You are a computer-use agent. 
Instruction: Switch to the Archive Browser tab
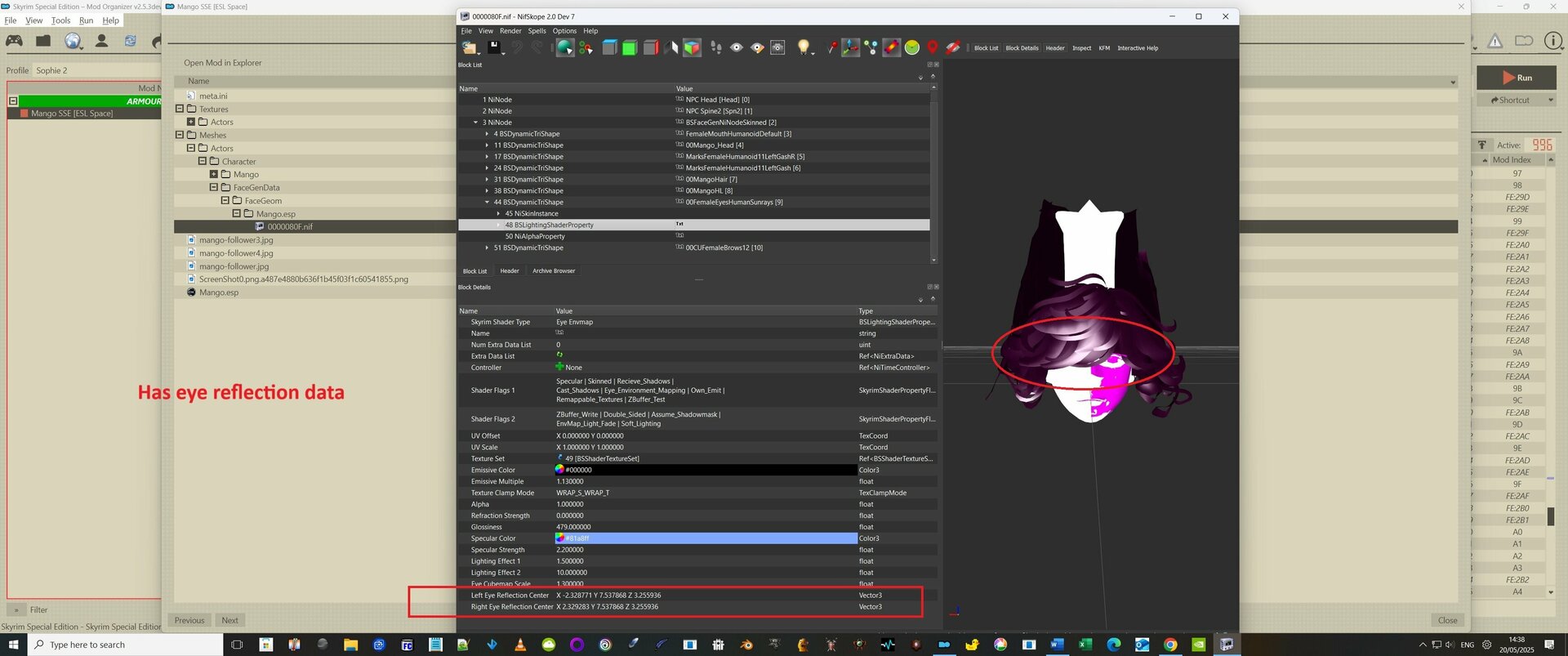coord(554,271)
